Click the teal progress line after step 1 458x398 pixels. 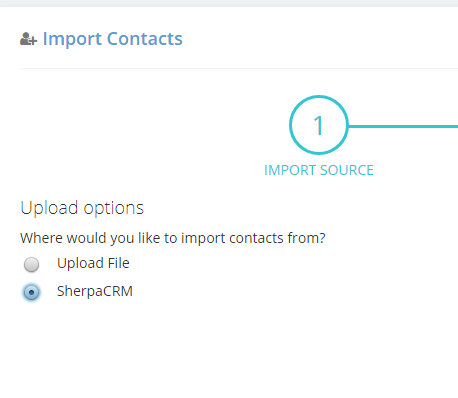click(x=403, y=126)
